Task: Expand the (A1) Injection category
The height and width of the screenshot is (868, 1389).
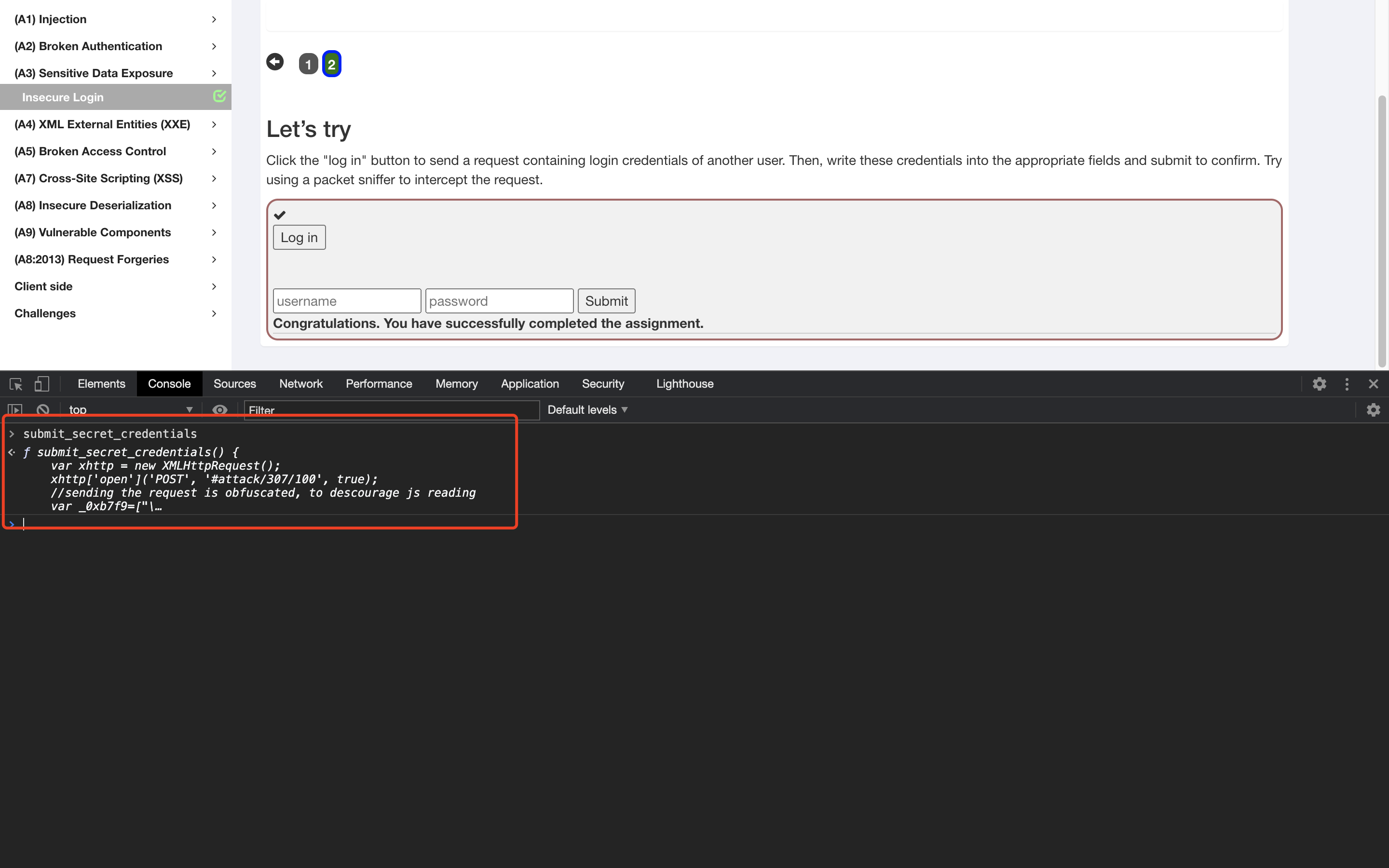Action: [x=115, y=19]
